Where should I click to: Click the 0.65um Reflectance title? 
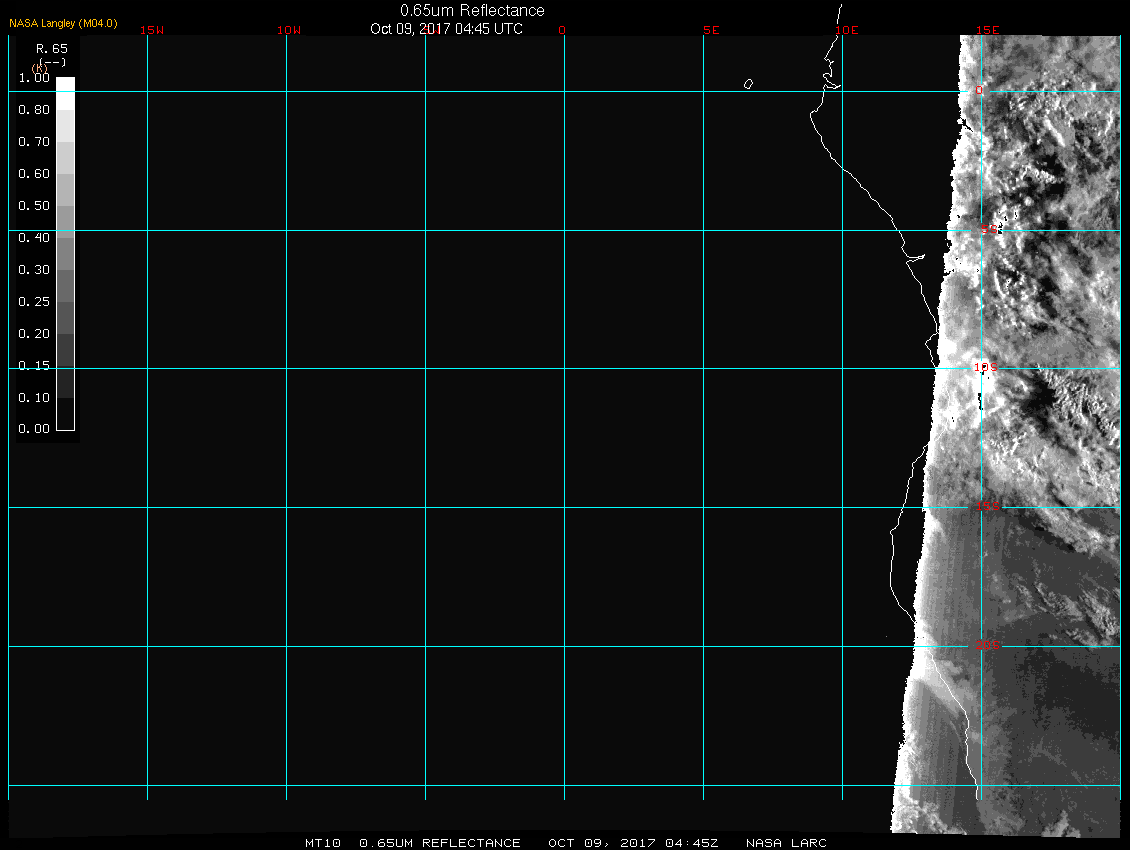472,10
